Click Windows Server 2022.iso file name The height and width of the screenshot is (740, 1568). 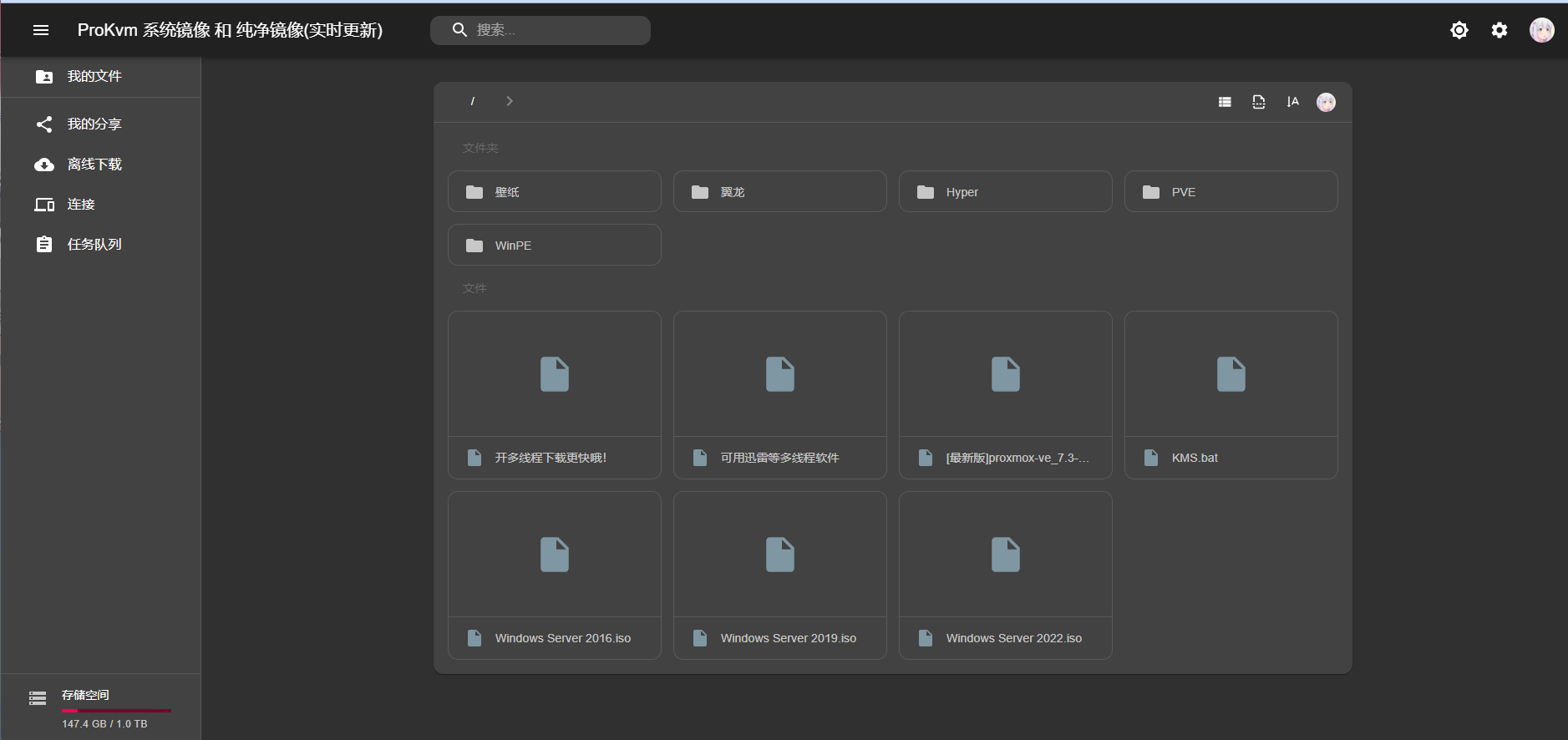(1014, 638)
